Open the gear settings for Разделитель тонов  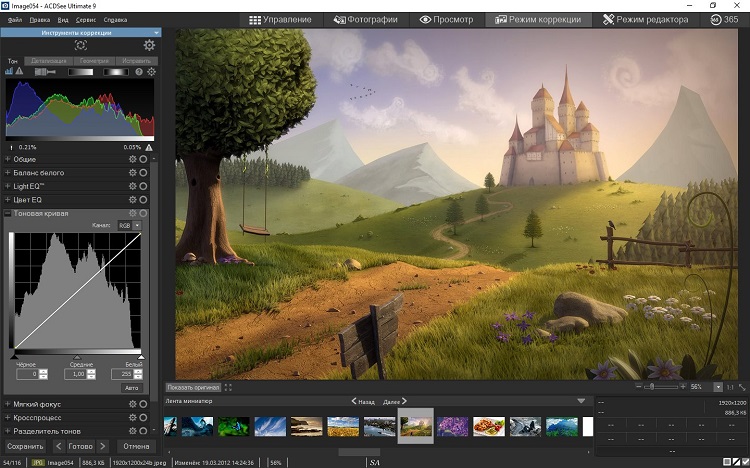132,431
